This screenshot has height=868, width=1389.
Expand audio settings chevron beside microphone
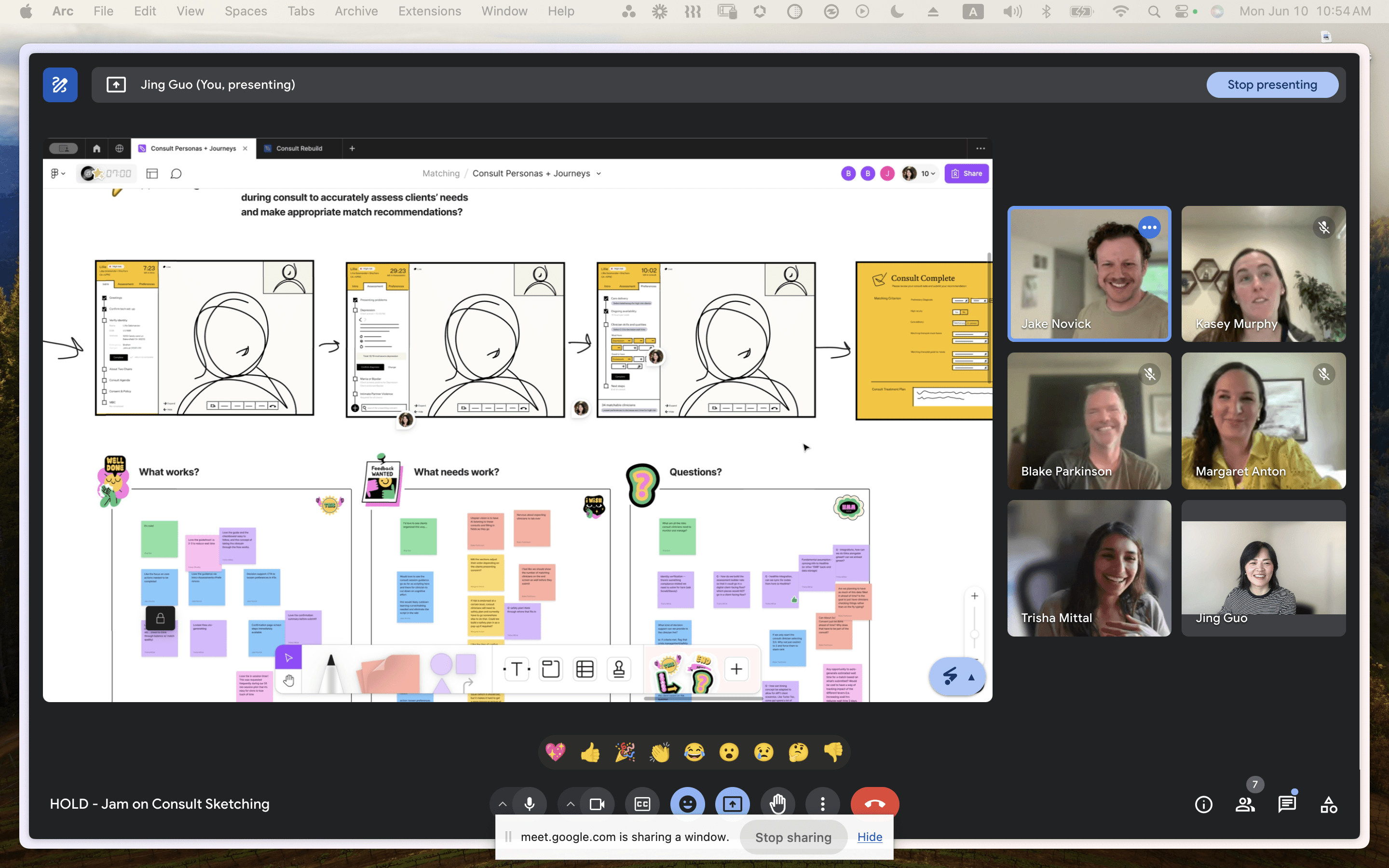pos(502,804)
